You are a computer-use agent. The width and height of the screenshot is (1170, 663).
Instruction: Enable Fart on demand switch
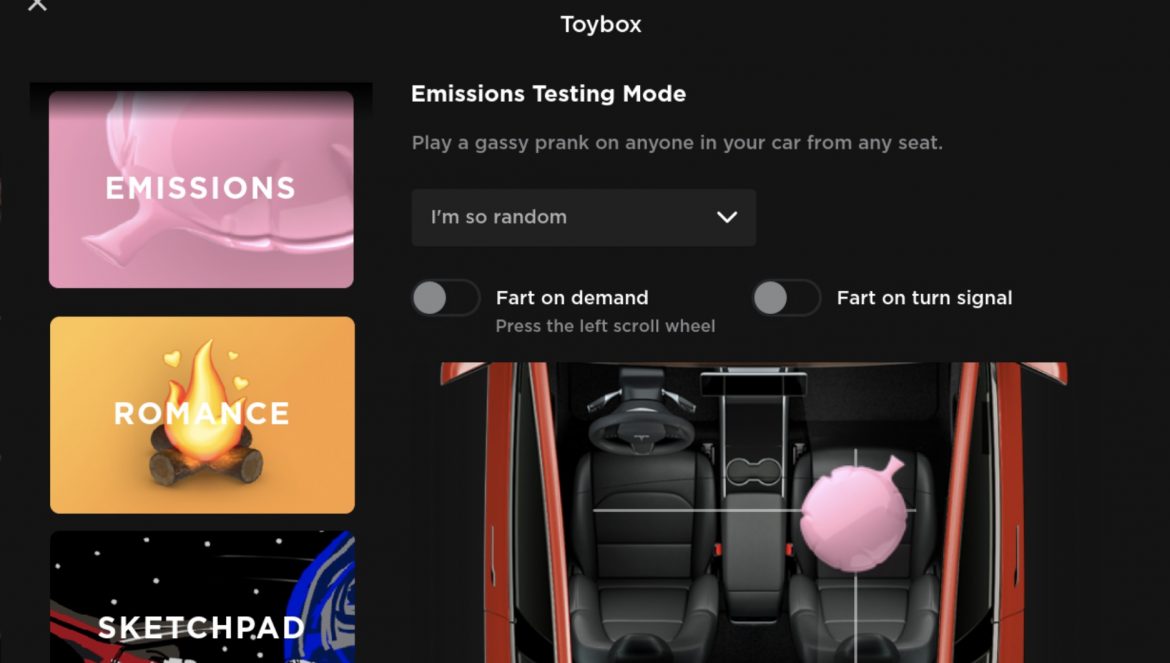pos(445,298)
